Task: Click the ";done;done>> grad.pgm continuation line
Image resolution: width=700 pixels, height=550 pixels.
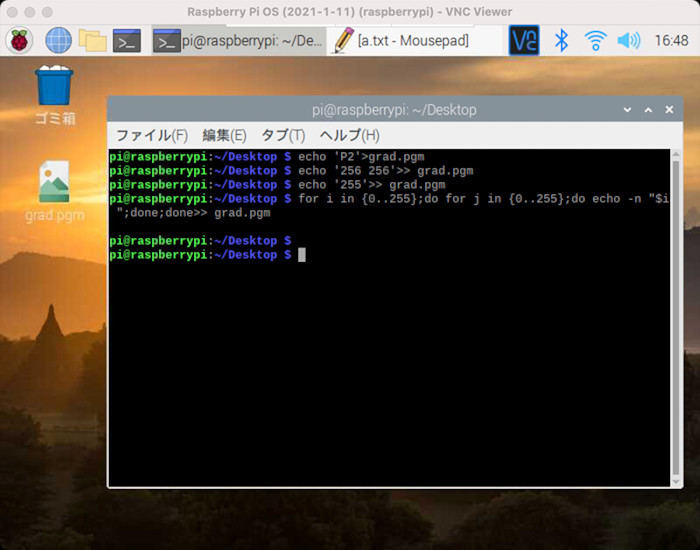Action: point(193,213)
